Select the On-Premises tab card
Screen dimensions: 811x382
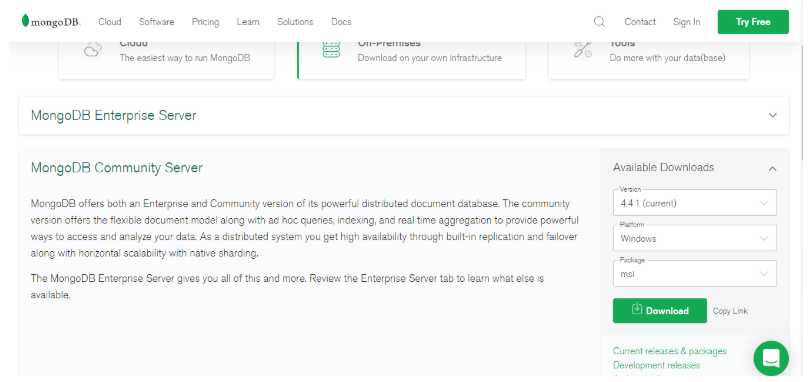pyautogui.click(x=411, y=60)
